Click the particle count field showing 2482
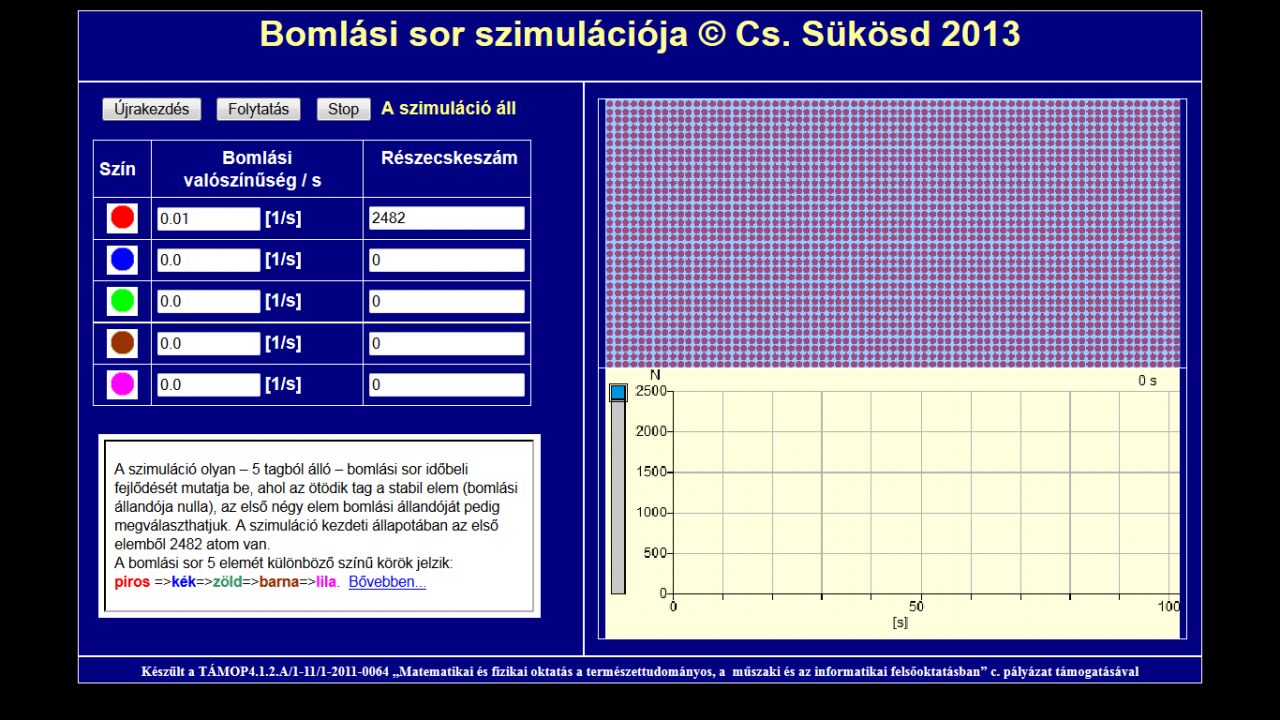The width and height of the screenshot is (1280, 720). coord(445,217)
